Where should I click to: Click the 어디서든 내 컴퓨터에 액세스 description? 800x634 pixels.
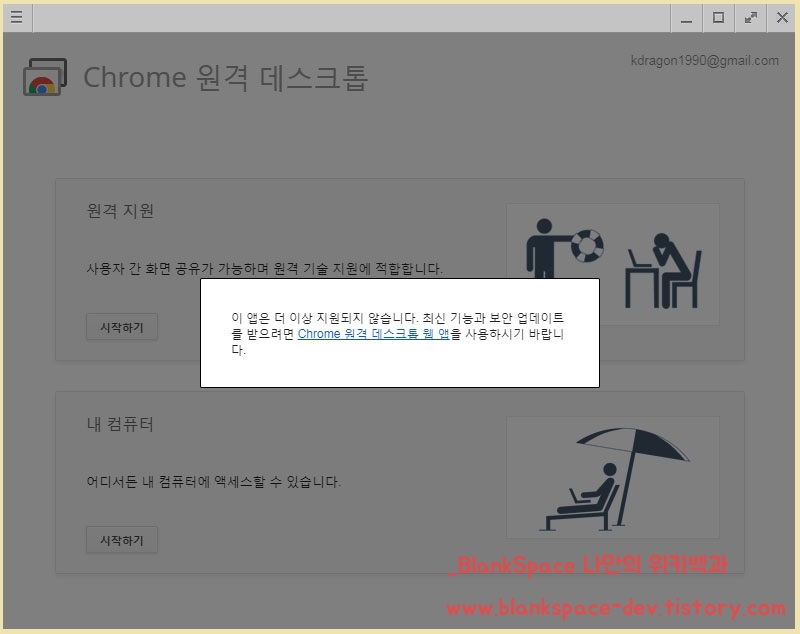(214, 481)
